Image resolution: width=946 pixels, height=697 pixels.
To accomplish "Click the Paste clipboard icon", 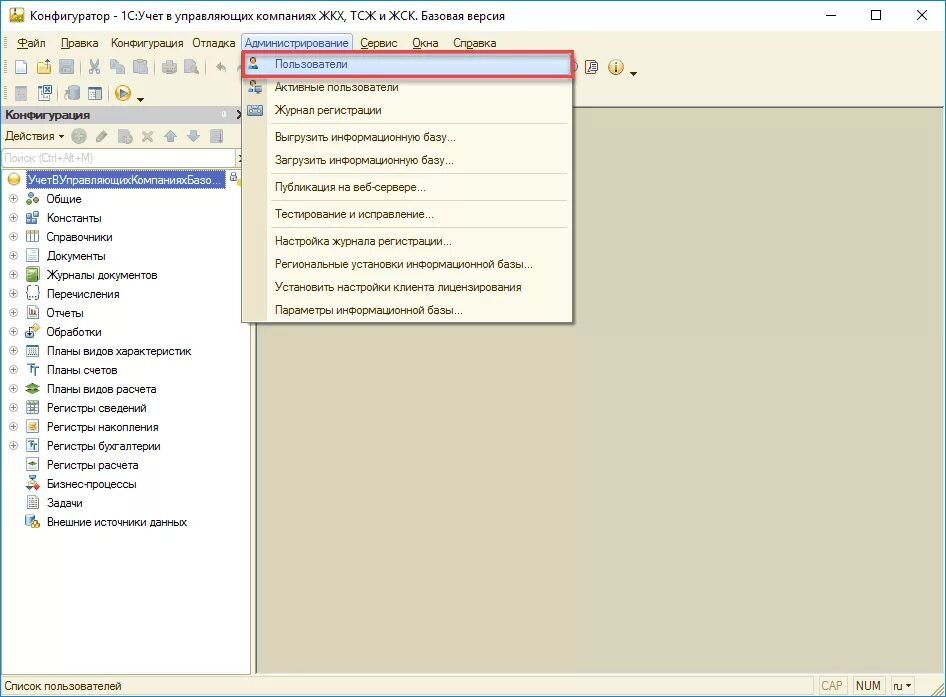I will click(140, 67).
